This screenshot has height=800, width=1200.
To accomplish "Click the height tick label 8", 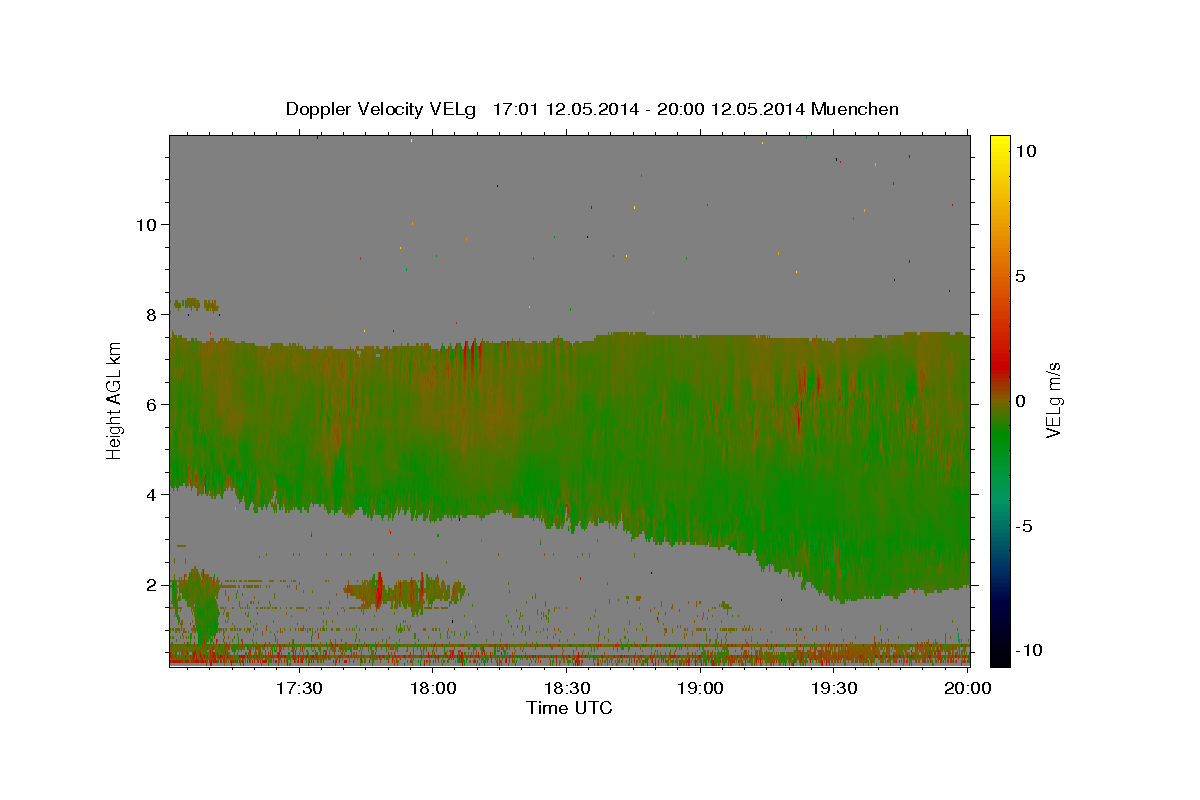I will tap(152, 314).
